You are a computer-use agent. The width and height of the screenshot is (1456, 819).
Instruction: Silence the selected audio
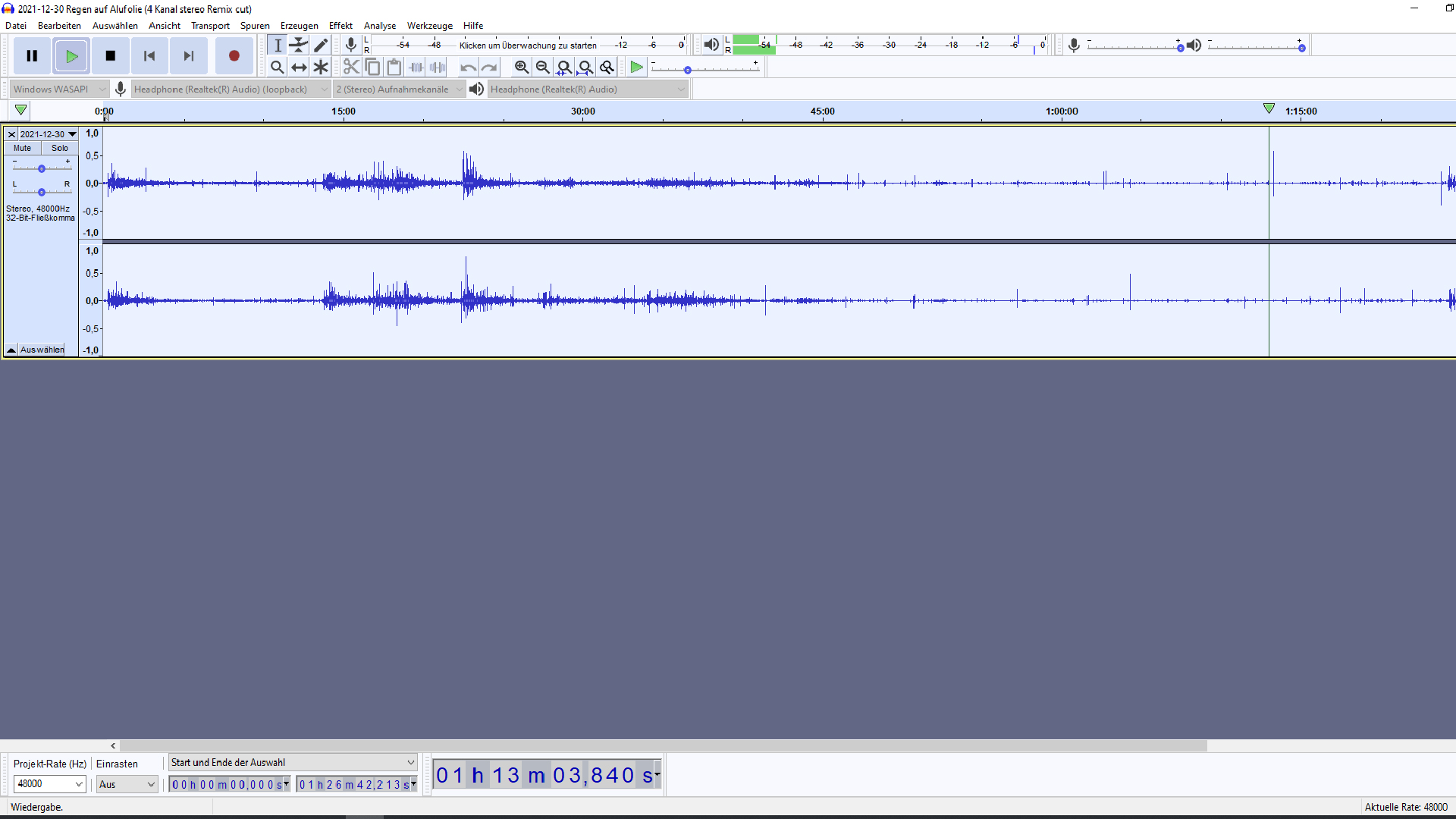(x=438, y=67)
